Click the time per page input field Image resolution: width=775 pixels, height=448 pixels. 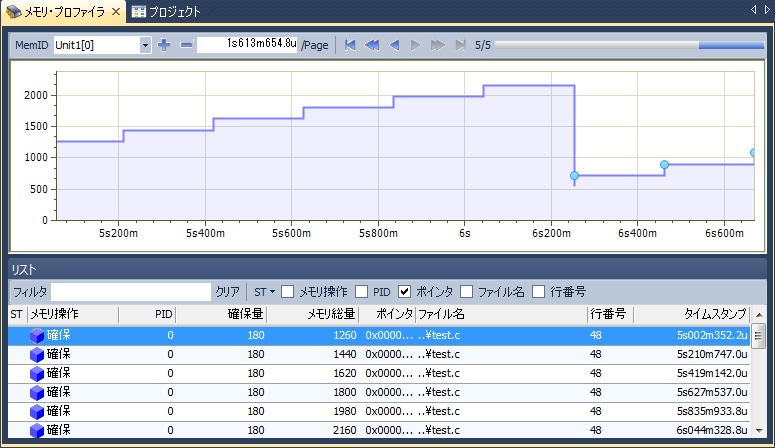point(247,45)
